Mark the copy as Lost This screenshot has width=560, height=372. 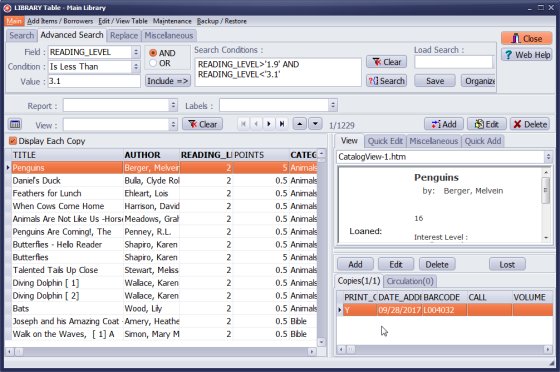[x=507, y=265]
